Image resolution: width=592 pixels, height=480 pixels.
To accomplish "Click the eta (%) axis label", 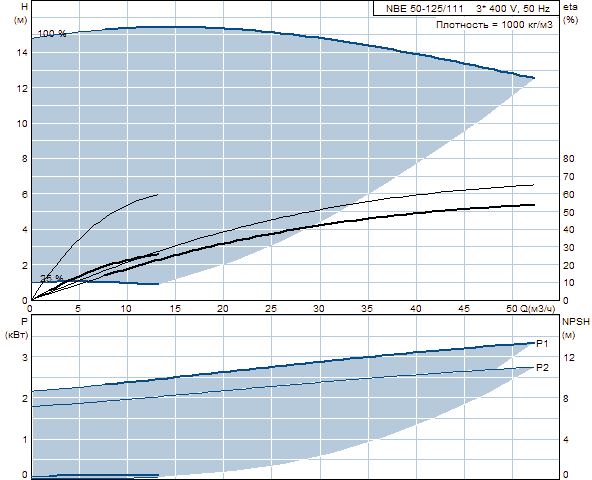I will [x=570, y=13].
